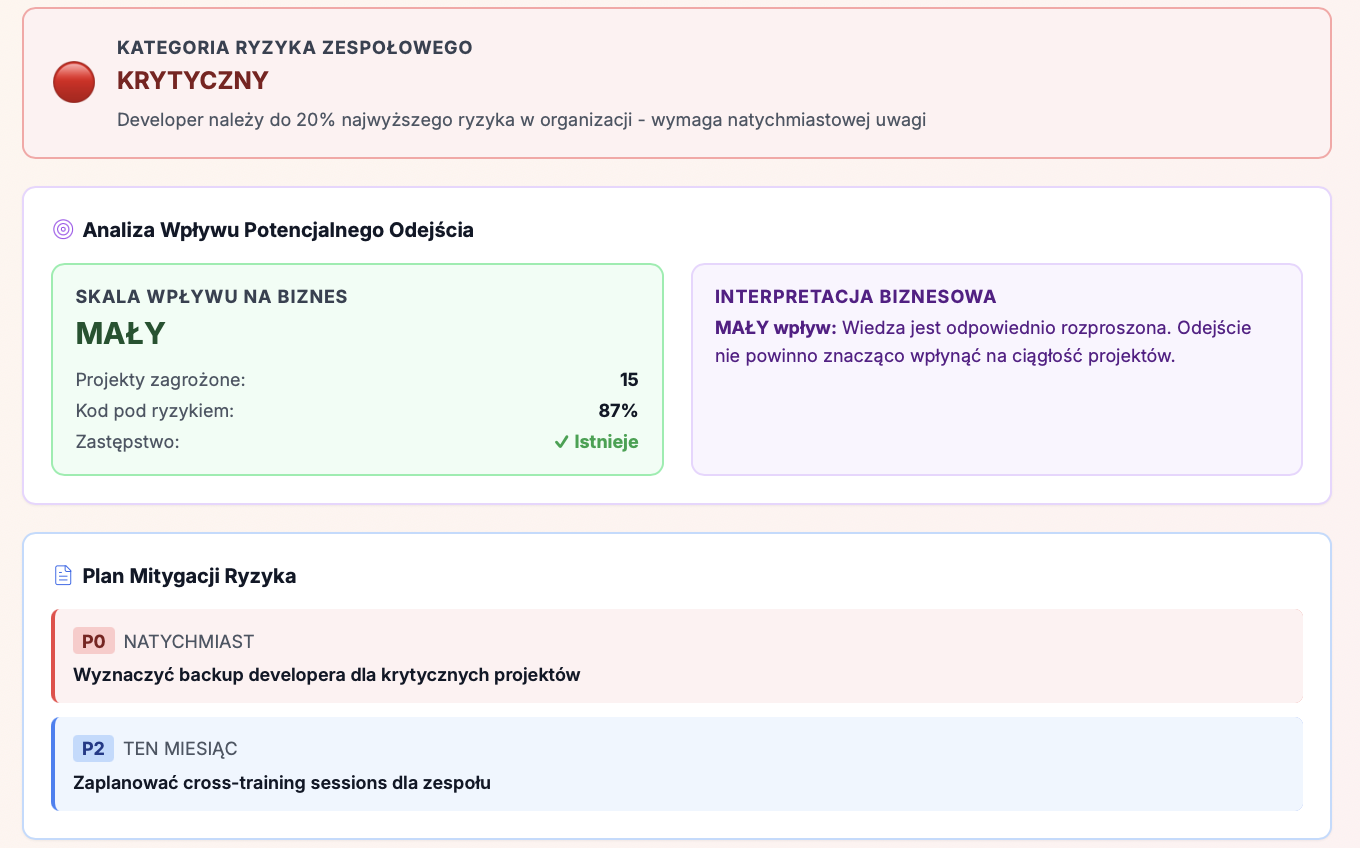
Task: Toggle the Zastępstwo availability status
Action: tap(596, 441)
